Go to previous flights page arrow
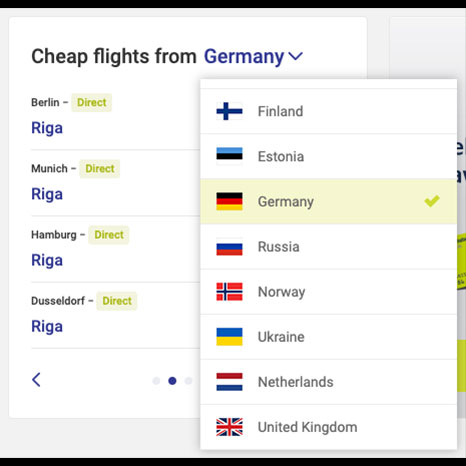The height and width of the screenshot is (466, 466). [x=36, y=380]
